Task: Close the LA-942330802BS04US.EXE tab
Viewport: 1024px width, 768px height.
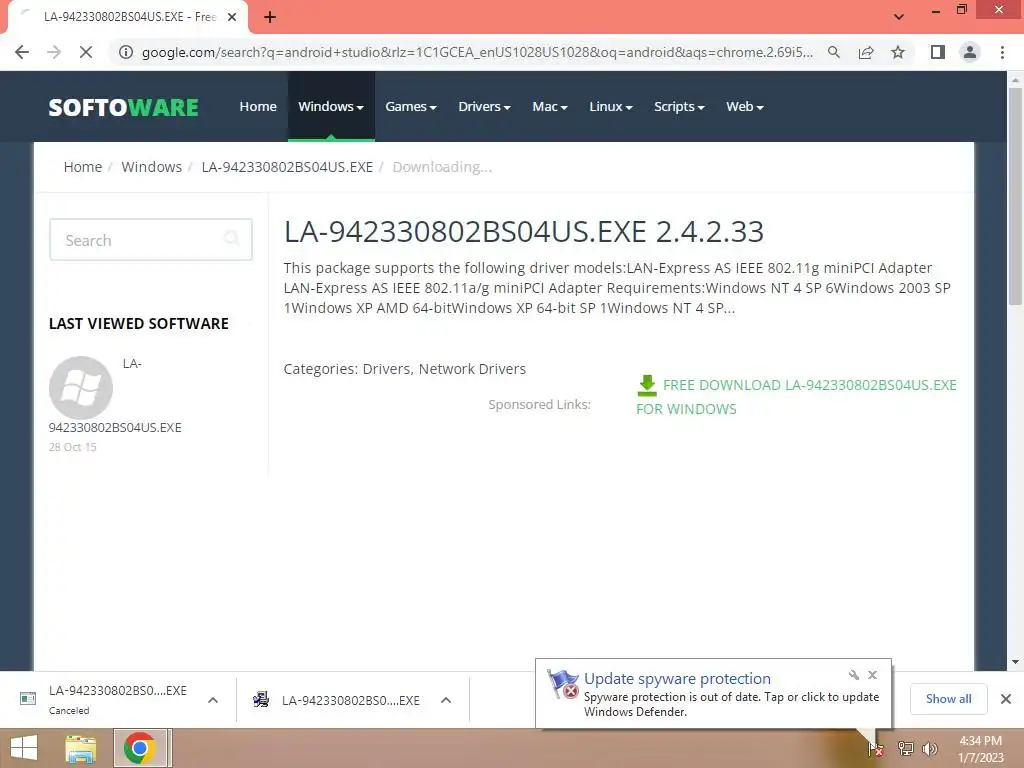Action: pyautogui.click(x=232, y=18)
